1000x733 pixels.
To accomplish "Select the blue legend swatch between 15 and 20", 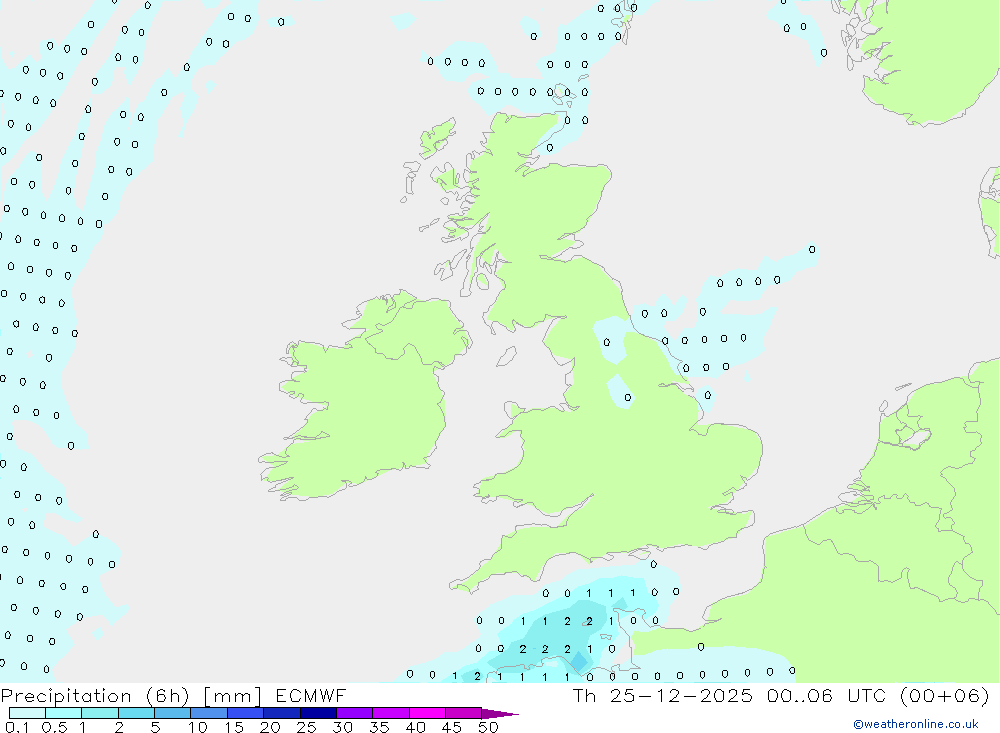I will [x=246, y=713].
